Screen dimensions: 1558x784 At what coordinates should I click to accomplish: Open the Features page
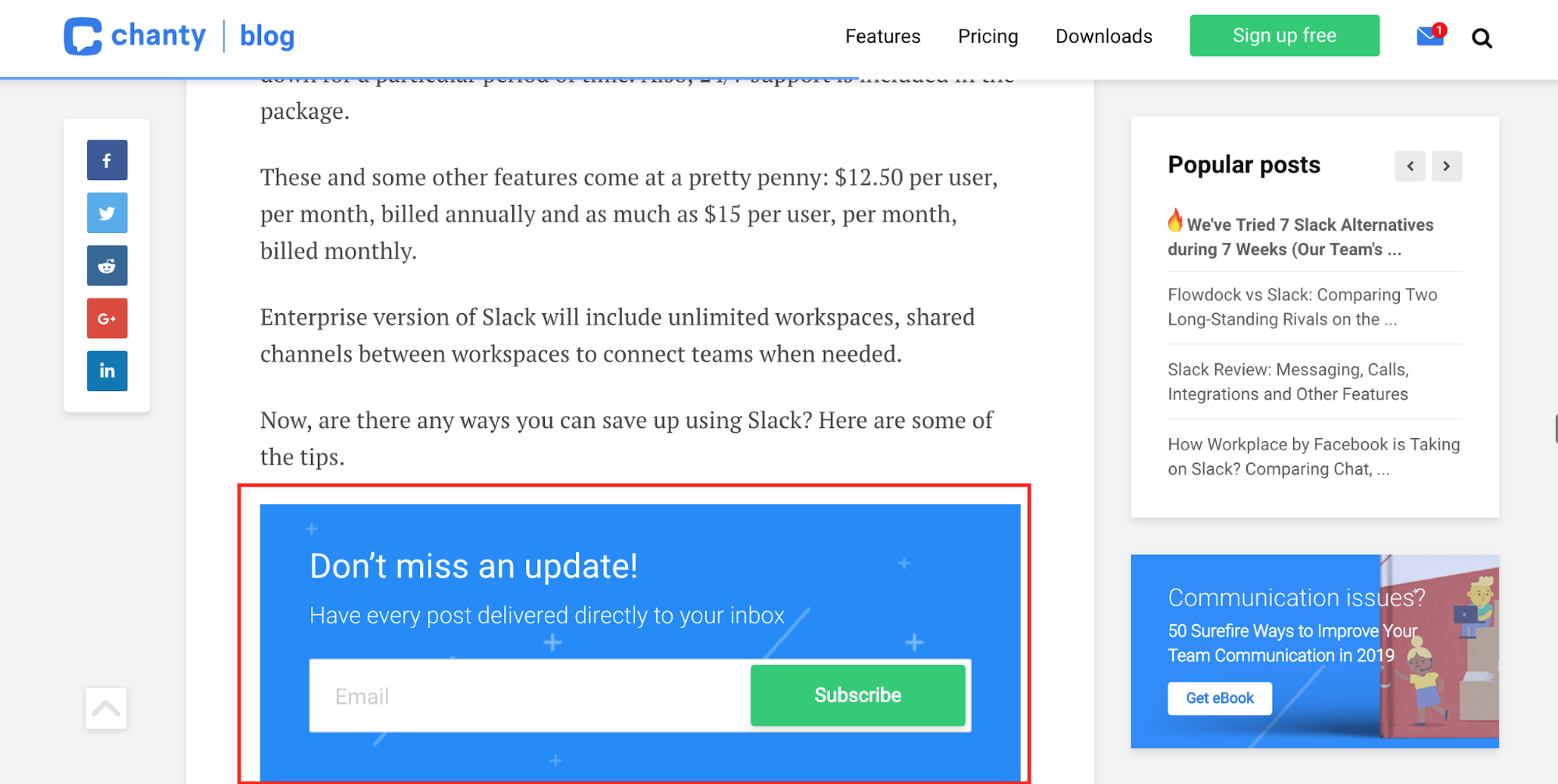pyautogui.click(x=882, y=36)
